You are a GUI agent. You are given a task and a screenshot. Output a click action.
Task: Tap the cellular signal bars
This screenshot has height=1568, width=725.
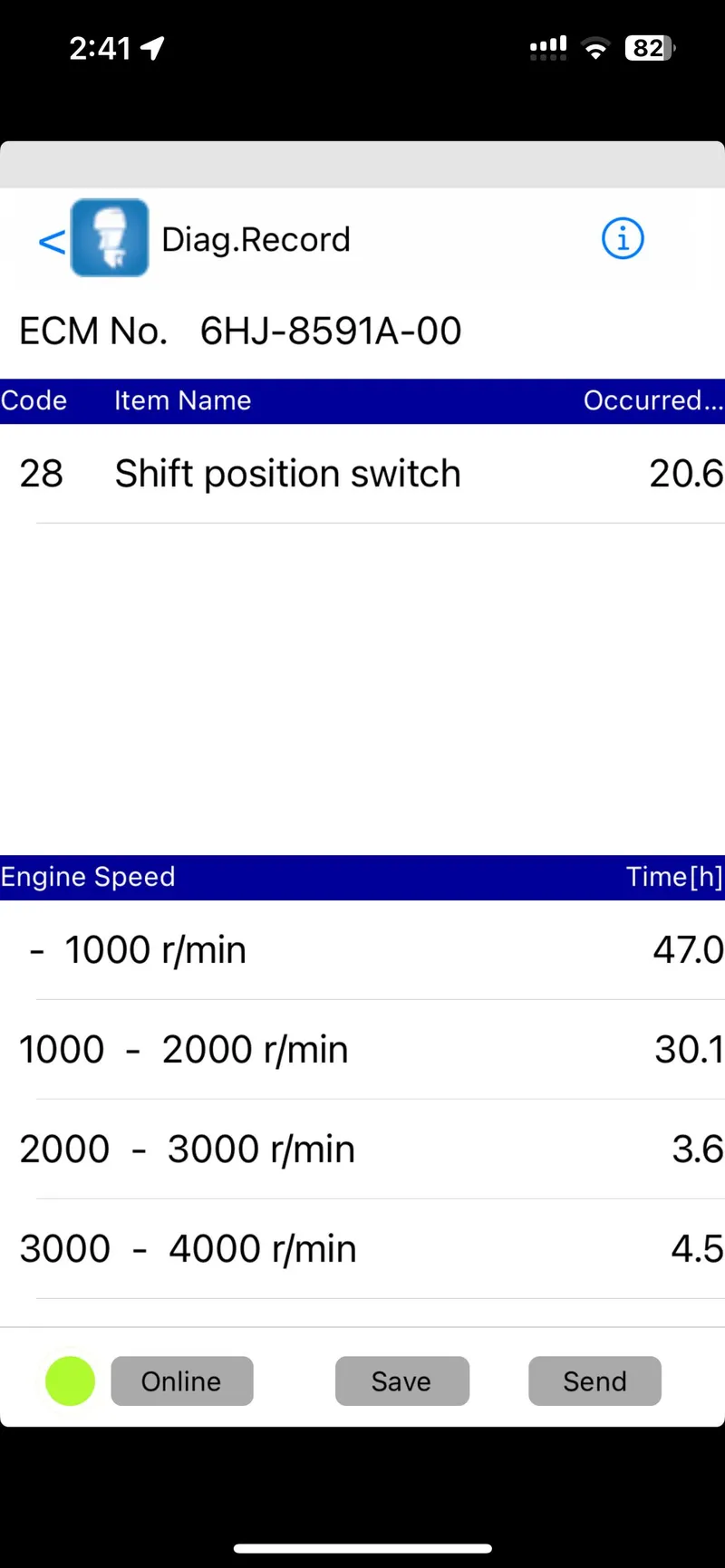(x=548, y=48)
